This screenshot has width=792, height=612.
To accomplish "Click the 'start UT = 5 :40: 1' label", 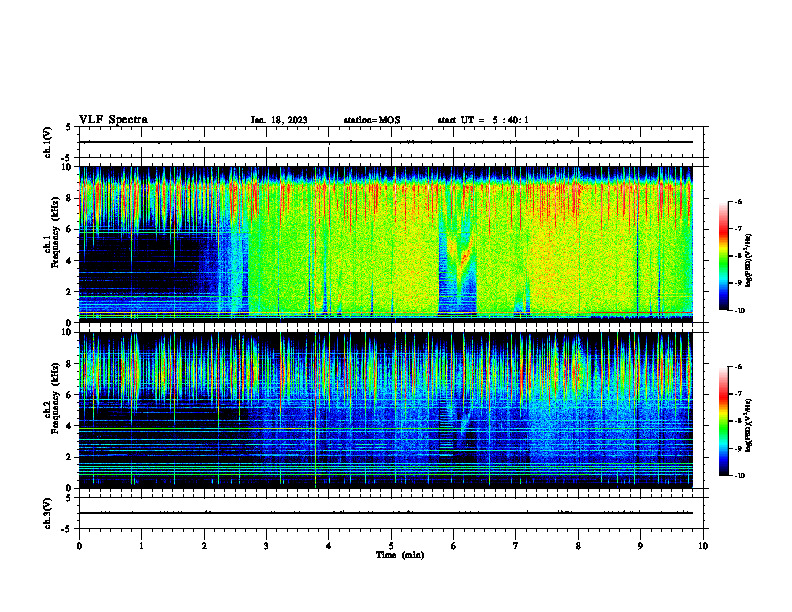I will click(x=483, y=120).
